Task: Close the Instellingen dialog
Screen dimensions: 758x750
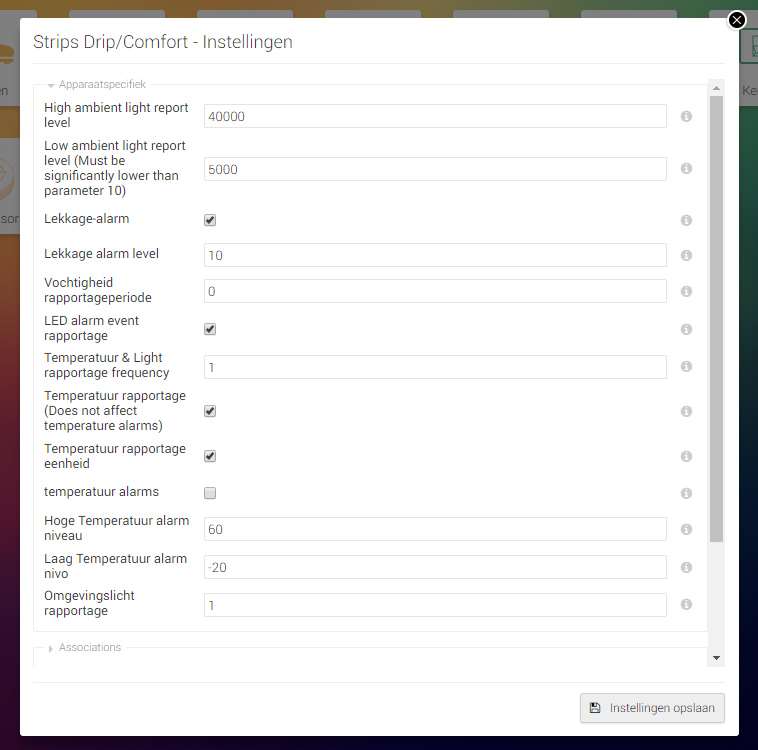Action: [x=737, y=19]
